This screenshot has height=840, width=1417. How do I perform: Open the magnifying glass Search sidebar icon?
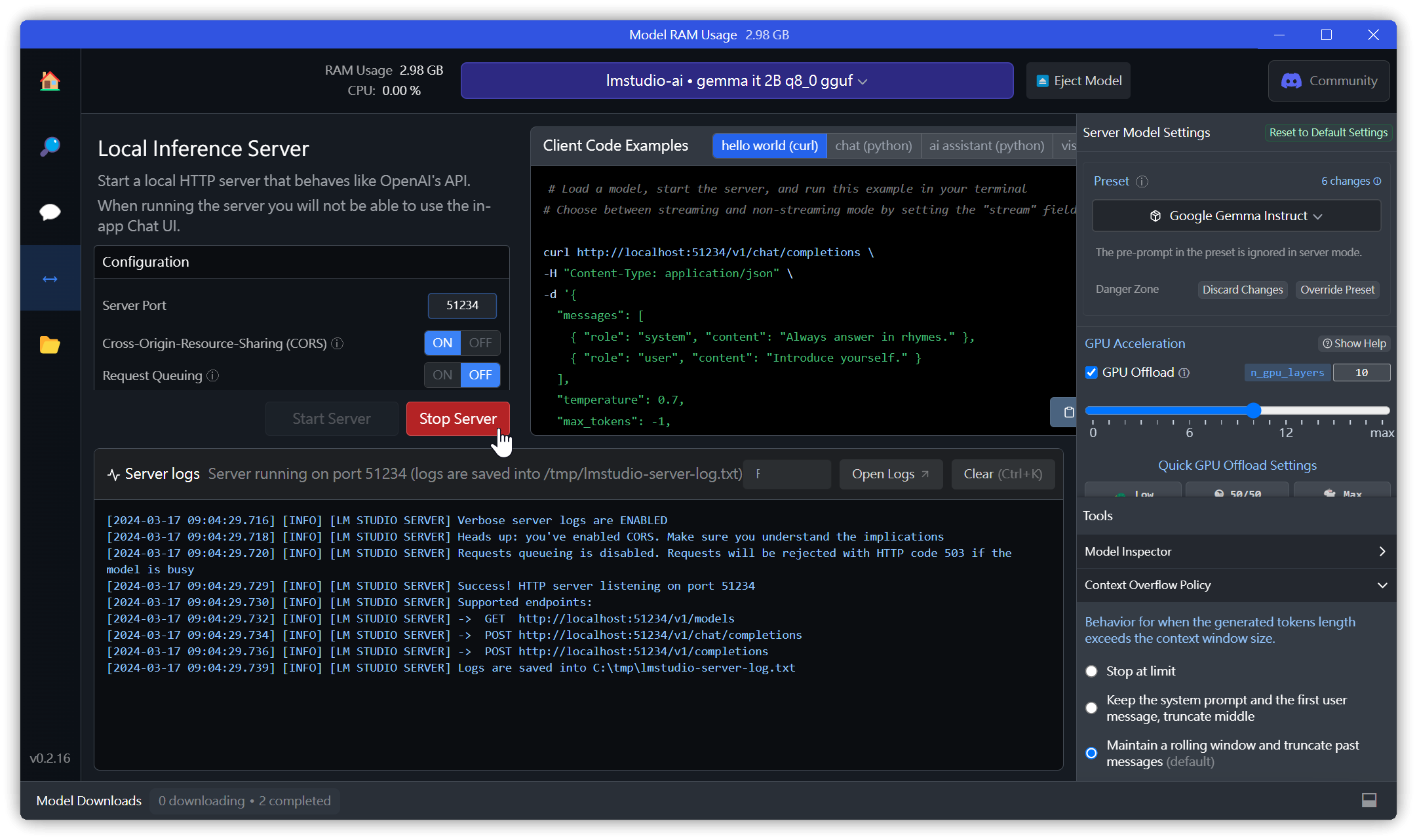click(50, 146)
